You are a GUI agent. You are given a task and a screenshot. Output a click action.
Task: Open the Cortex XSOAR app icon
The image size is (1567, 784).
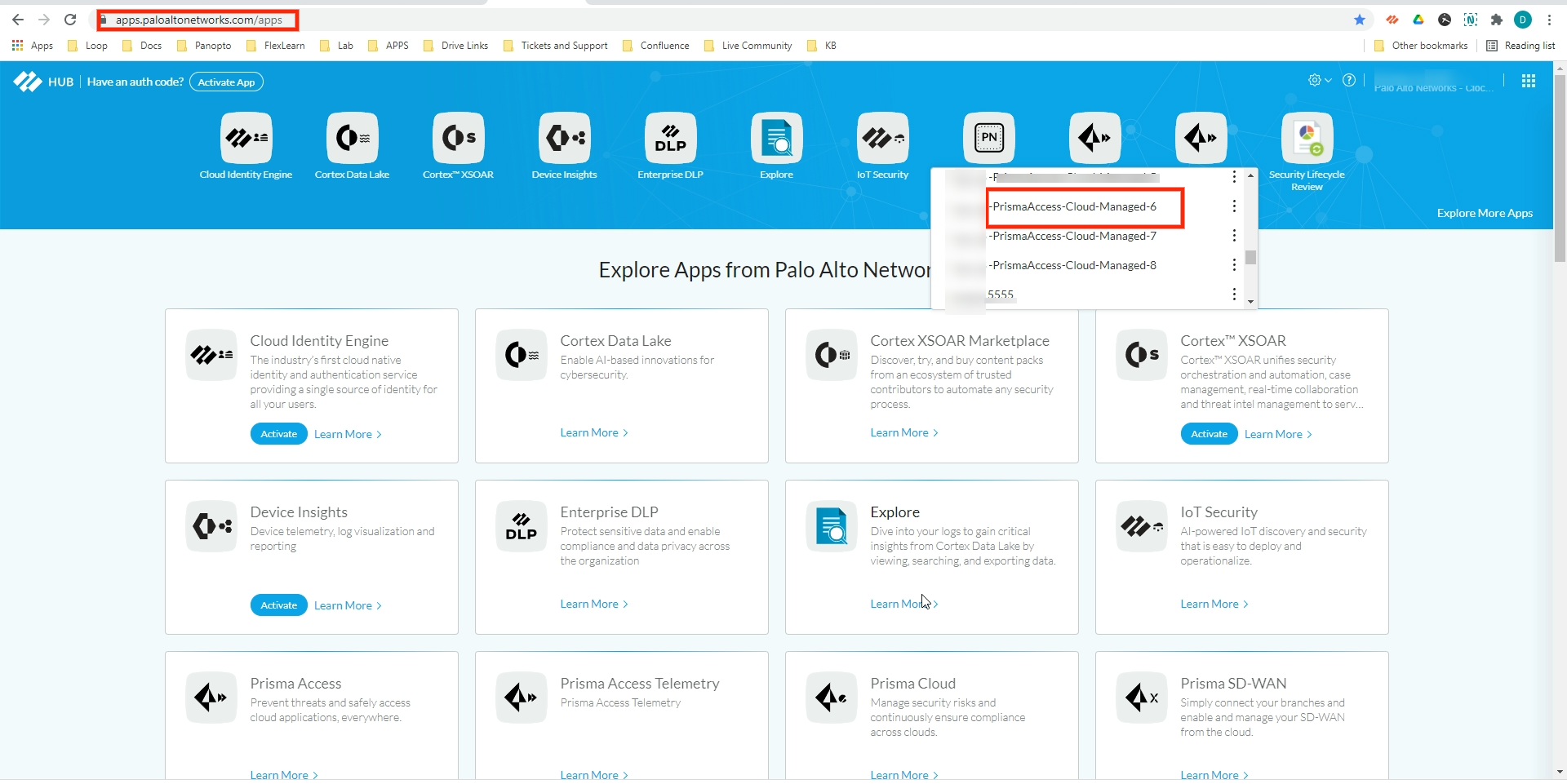(x=458, y=138)
